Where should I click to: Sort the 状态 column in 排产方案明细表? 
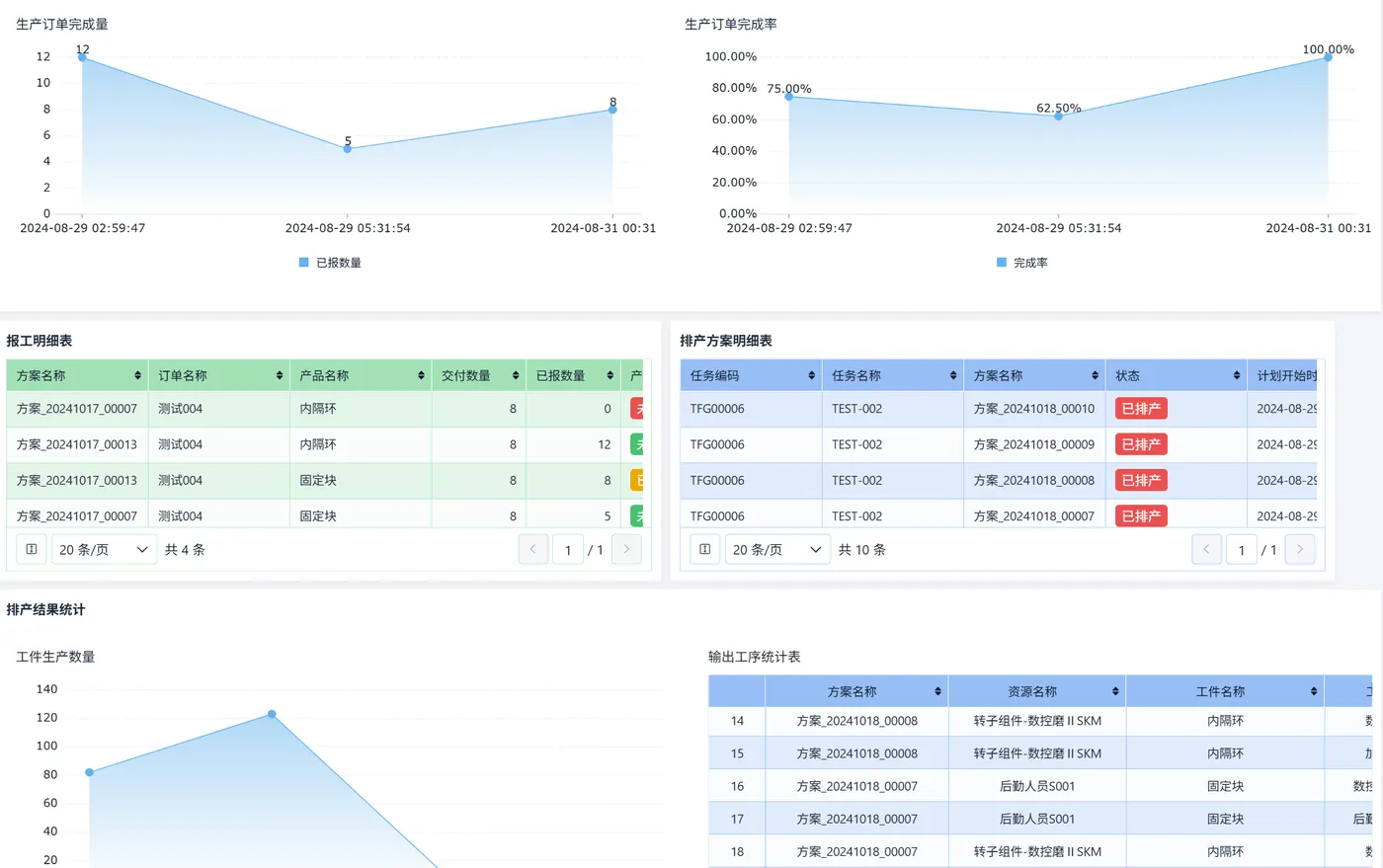pyautogui.click(x=1237, y=375)
